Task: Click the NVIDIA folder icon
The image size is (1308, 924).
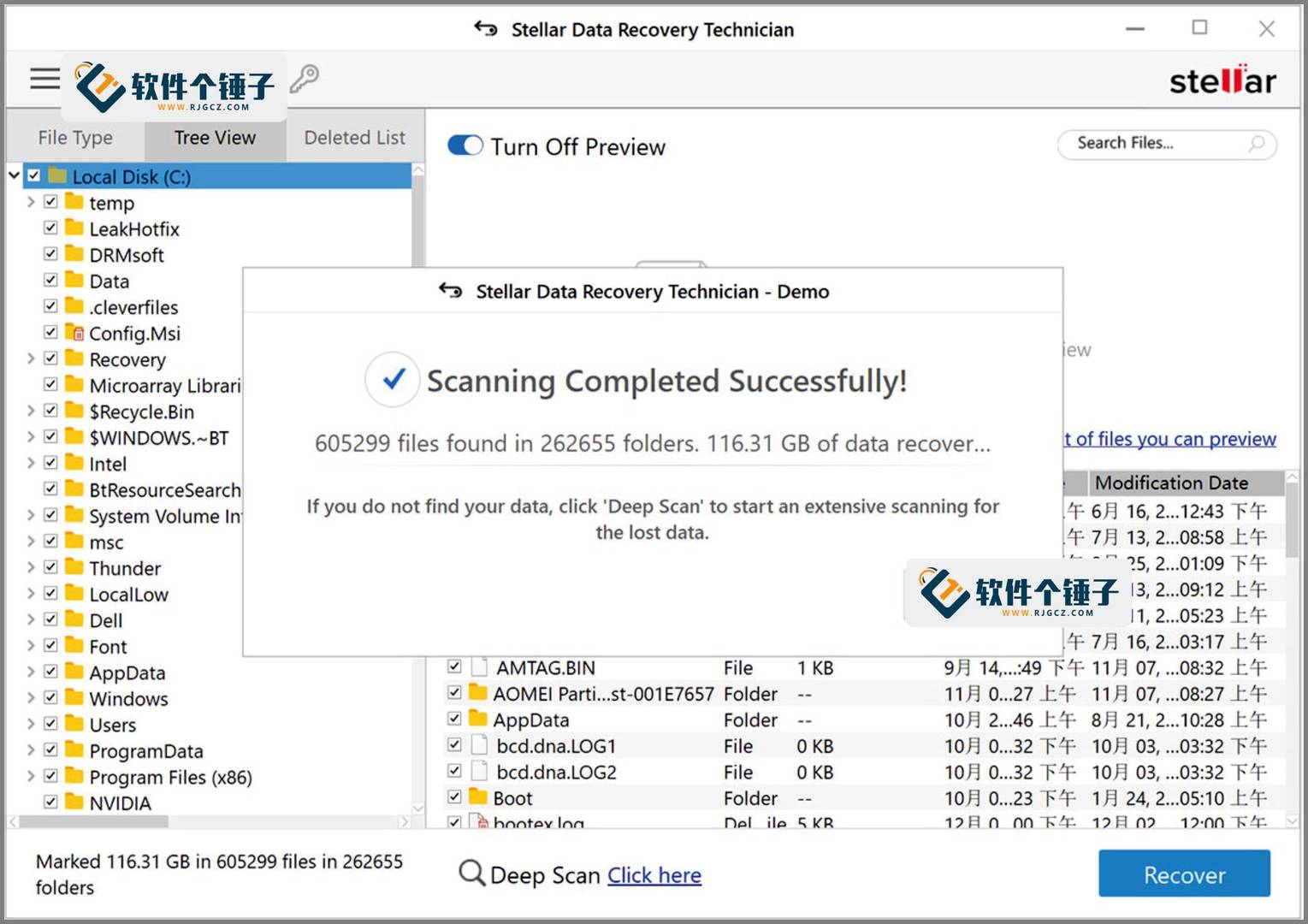Action: (74, 803)
